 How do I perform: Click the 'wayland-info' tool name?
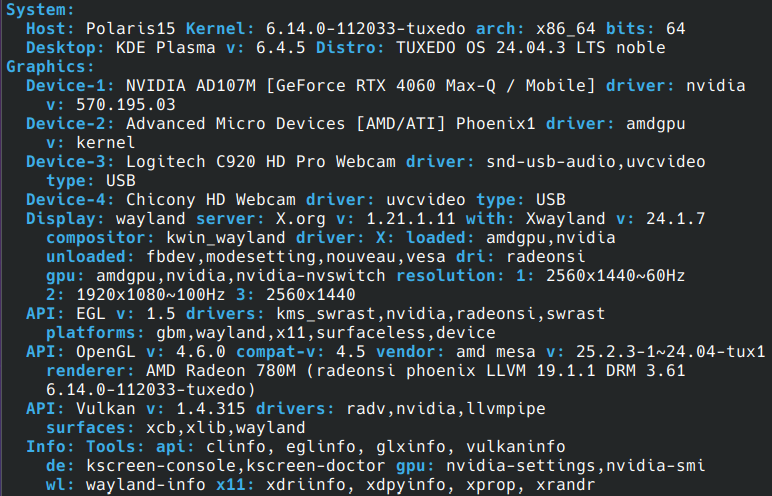(x=145, y=485)
